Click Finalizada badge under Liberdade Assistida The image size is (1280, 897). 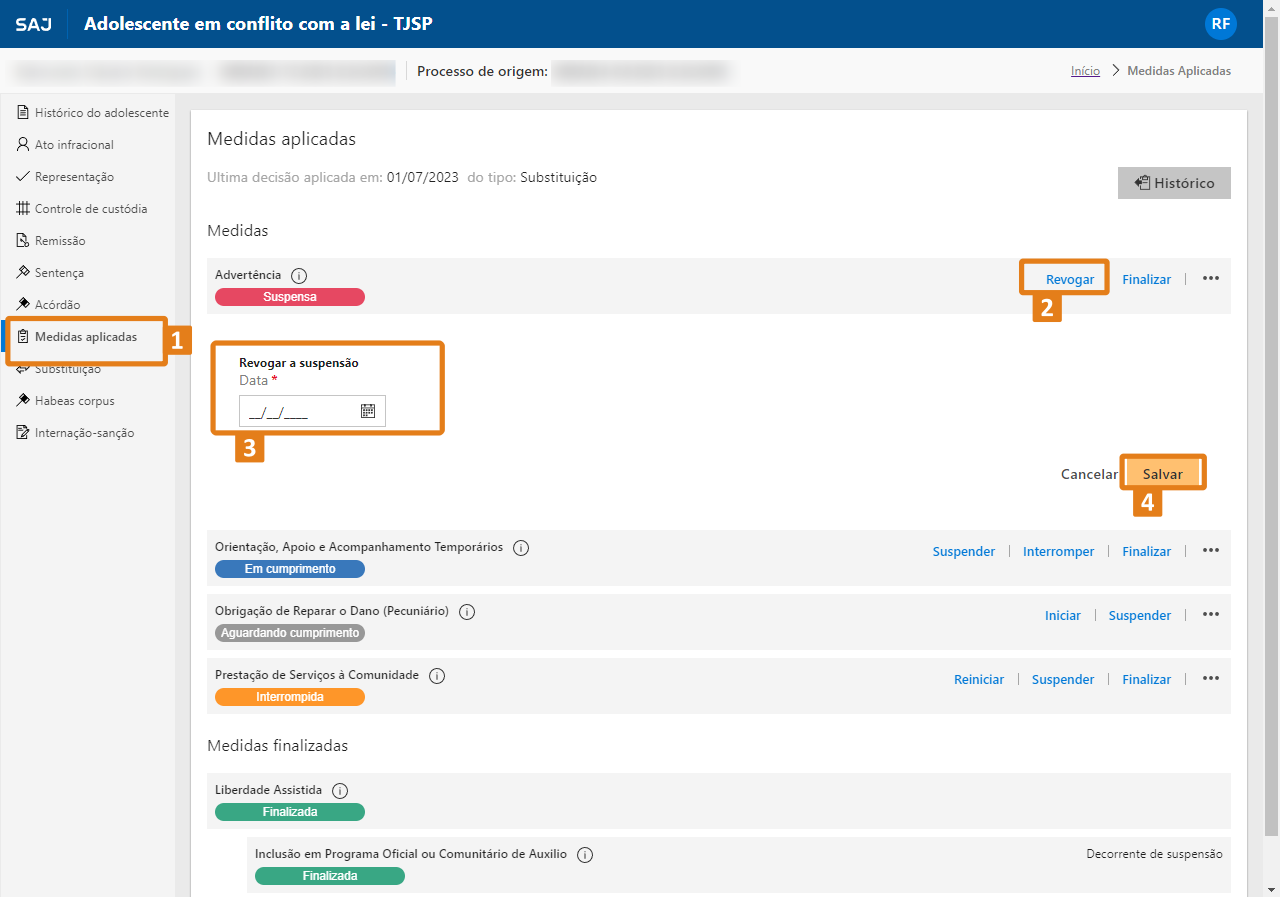coord(290,812)
